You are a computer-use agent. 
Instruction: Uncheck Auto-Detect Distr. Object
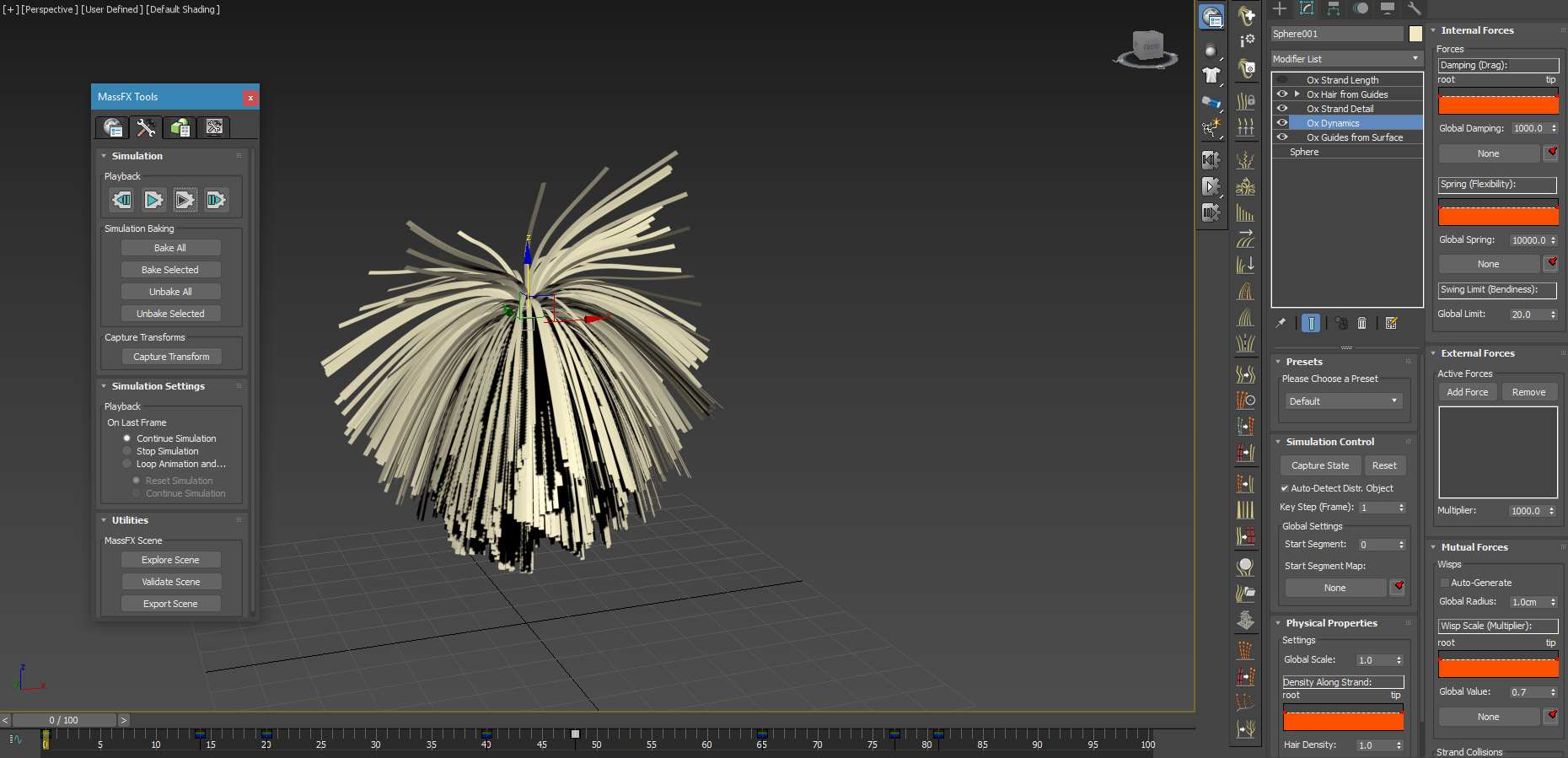pos(1285,488)
